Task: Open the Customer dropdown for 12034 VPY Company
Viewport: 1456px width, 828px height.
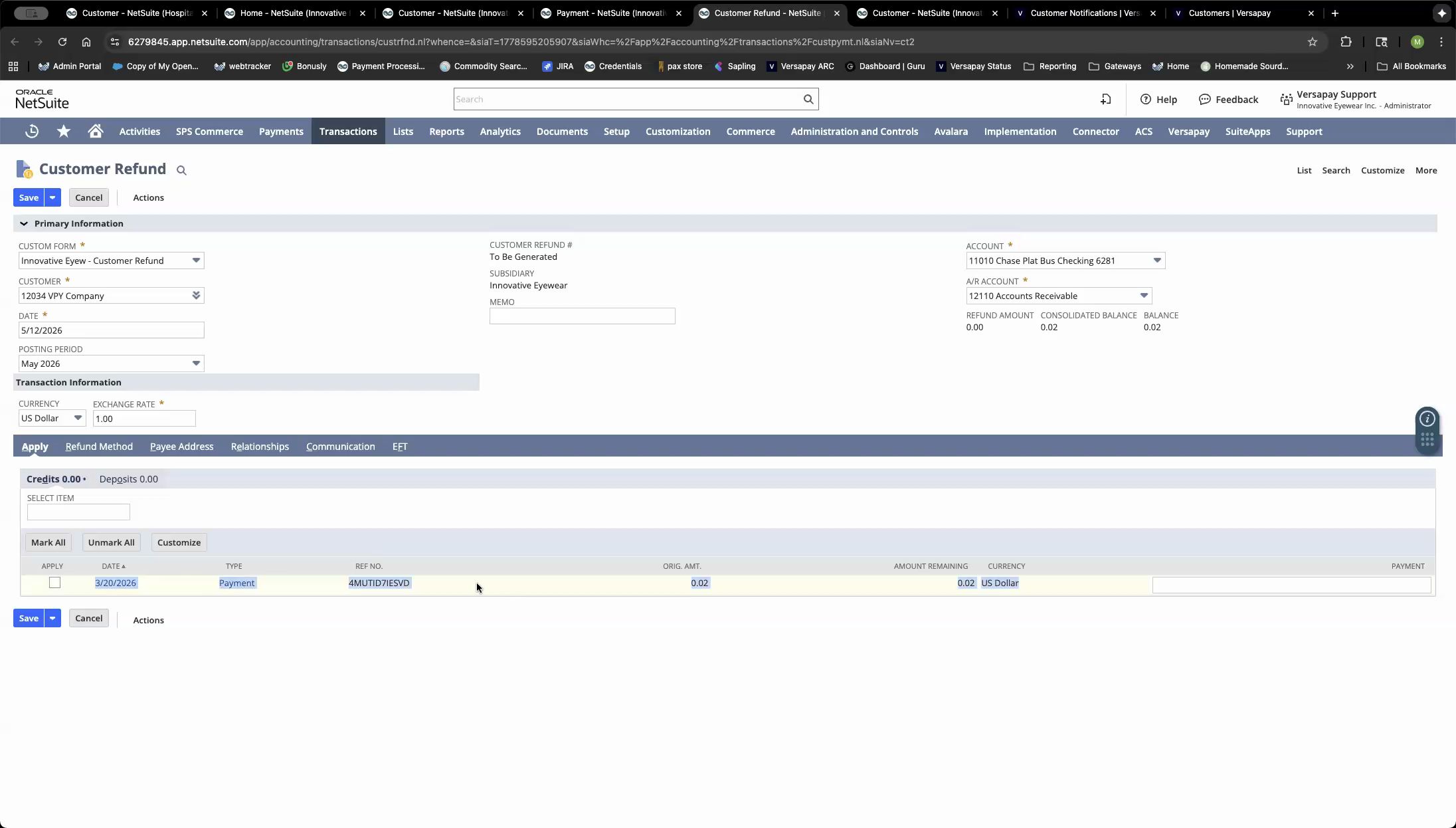Action: [x=196, y=296]
